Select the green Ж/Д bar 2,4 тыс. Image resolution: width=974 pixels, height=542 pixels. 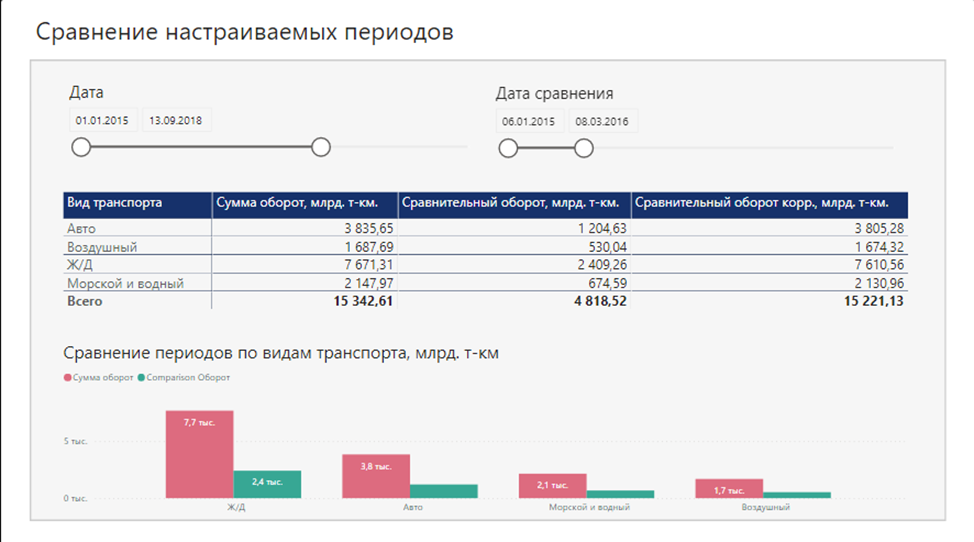(x=267, y=484)
